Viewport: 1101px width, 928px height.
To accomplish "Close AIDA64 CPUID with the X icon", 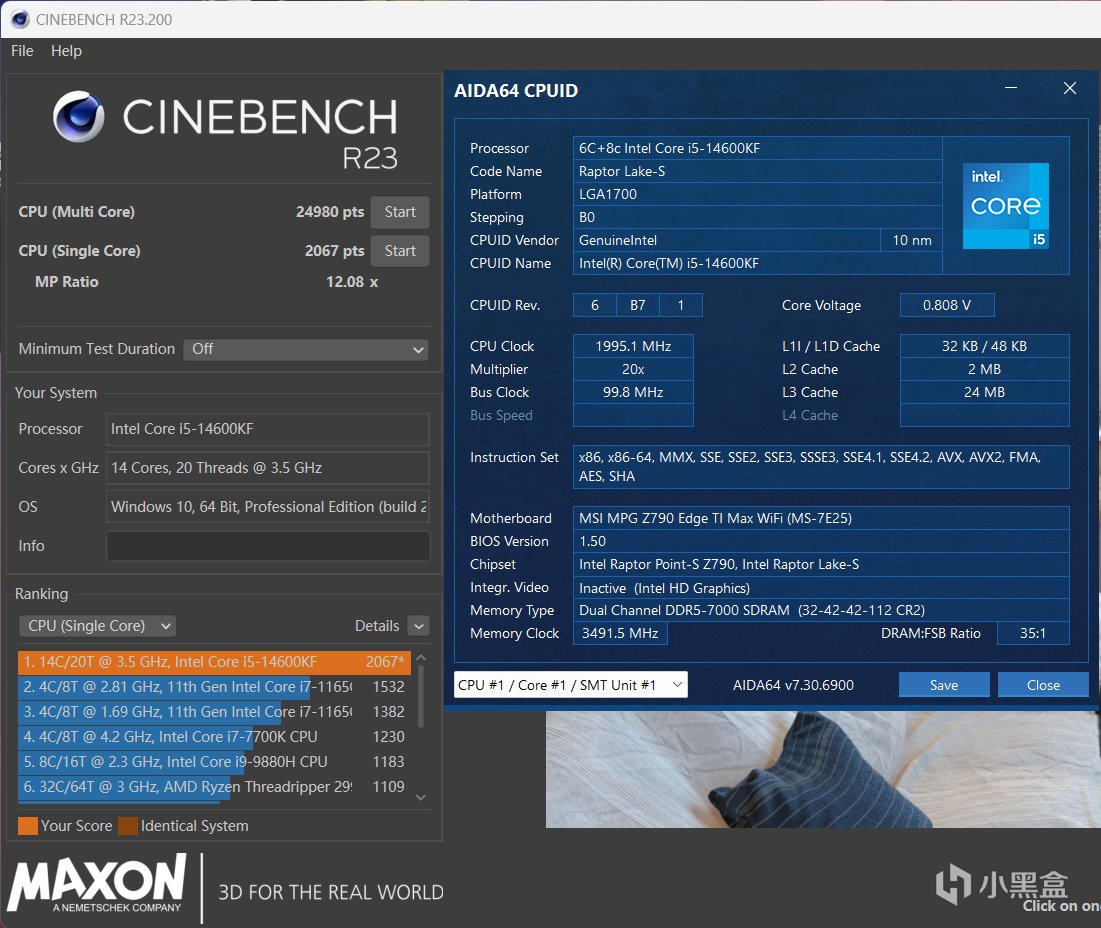I will pyautogui.click(x=1069, y=88).
